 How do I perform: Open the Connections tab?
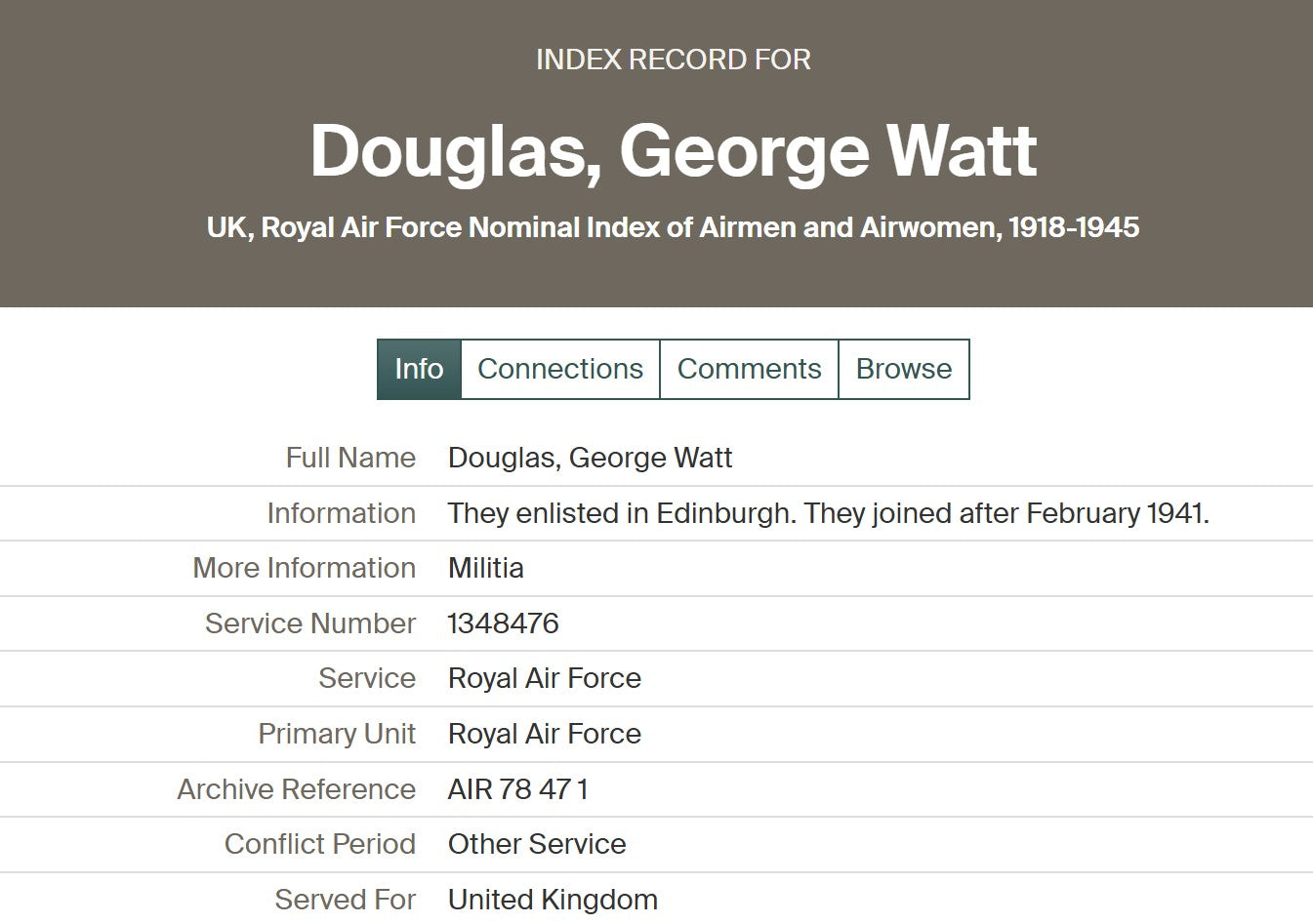click(x=560, y=369)
